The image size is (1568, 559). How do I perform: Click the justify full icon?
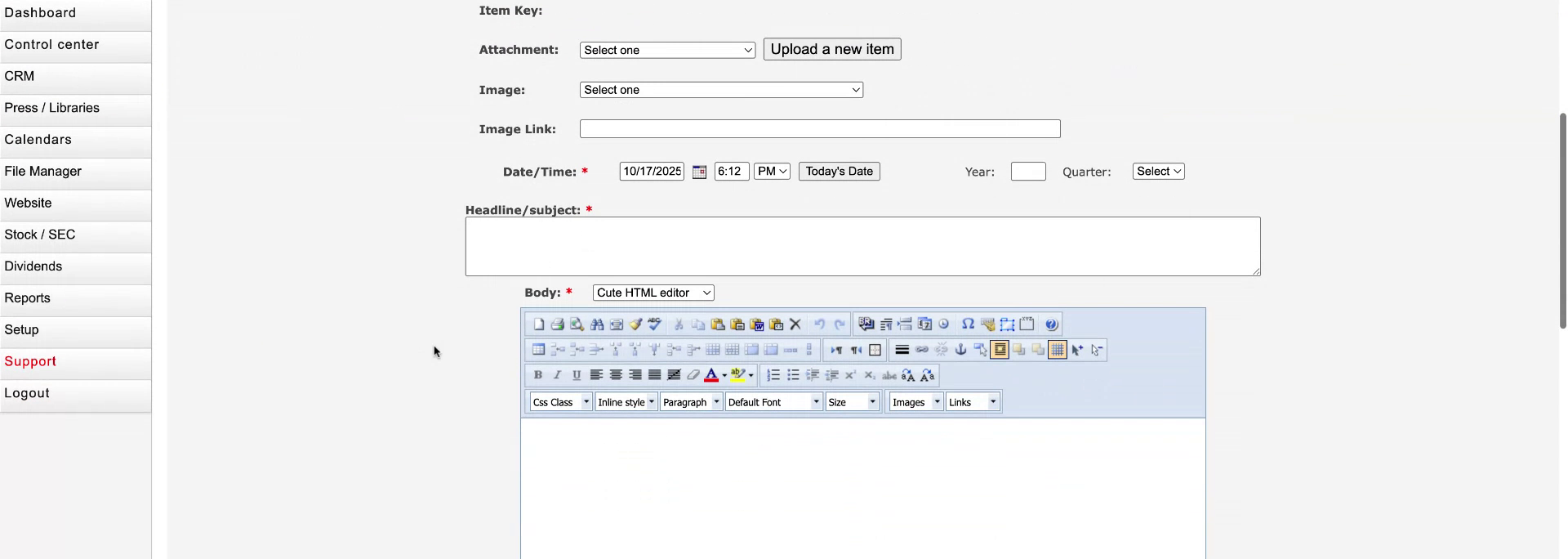pos(655,375)
